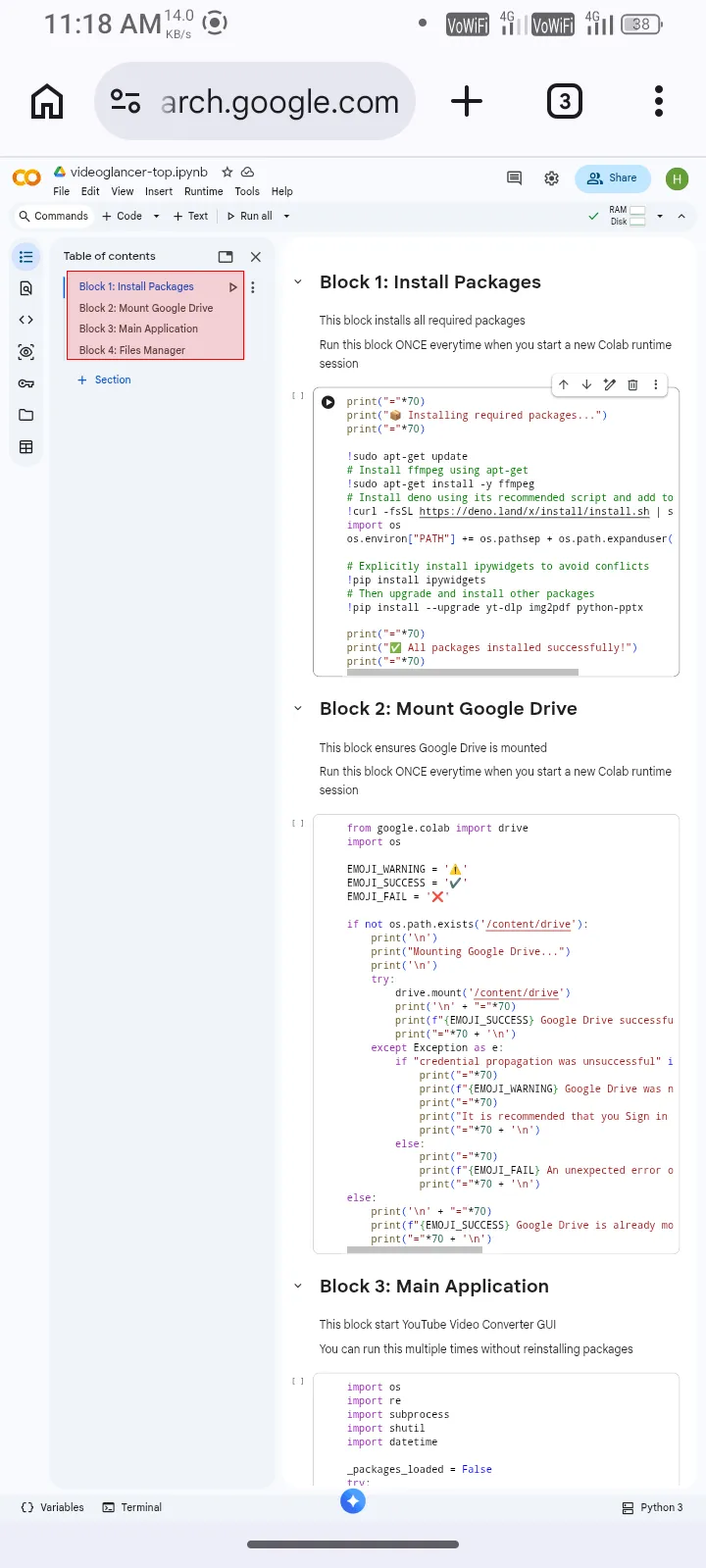Open the Gemini assistant sparkle button
The image size is (706, 1568).
coord(353,1500)
